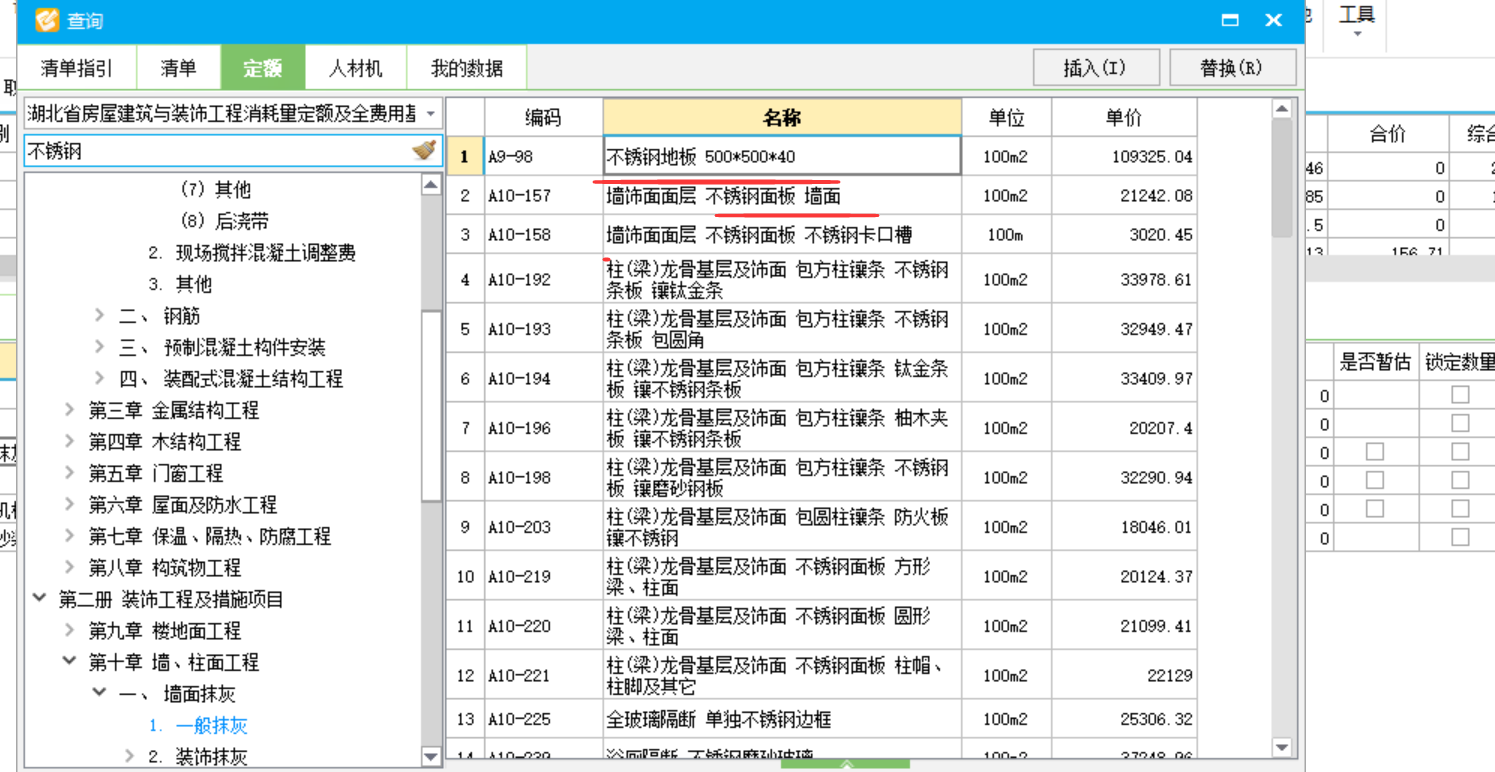Image resolution: width=1495 pixels, height=772 pixels.
Task: Open the 湖北省房屋建筑与装饰工程 quota library dropdown
Action: click(x=431, y=114)
